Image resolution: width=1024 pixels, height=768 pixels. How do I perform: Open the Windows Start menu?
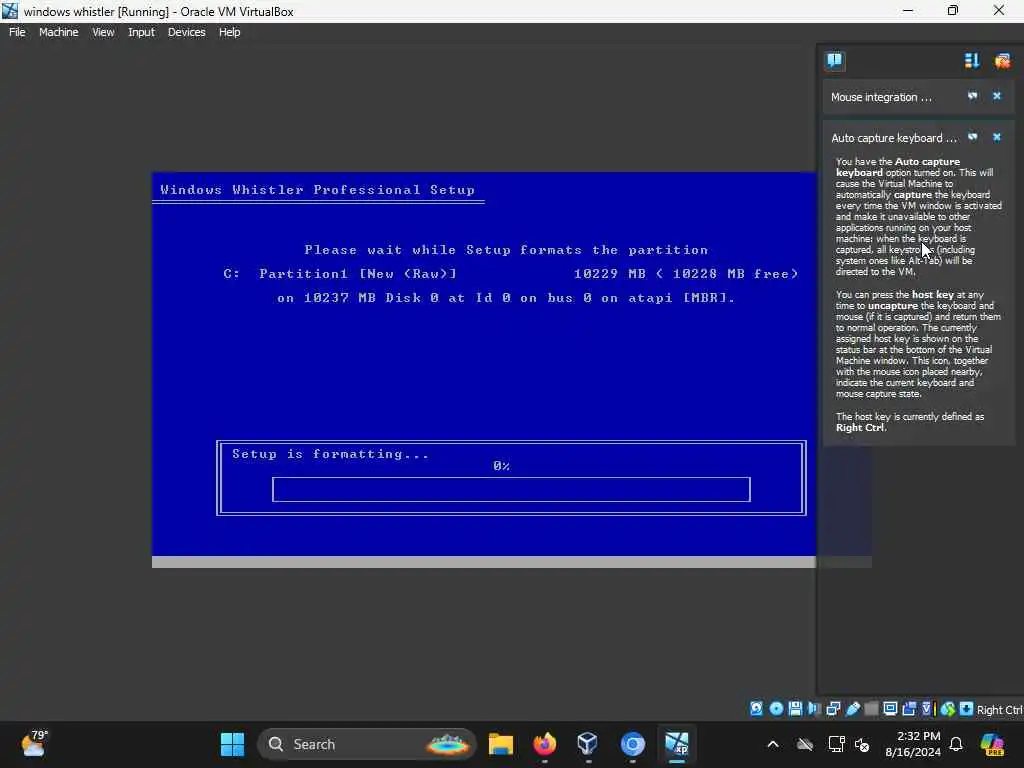click(232, 744)
